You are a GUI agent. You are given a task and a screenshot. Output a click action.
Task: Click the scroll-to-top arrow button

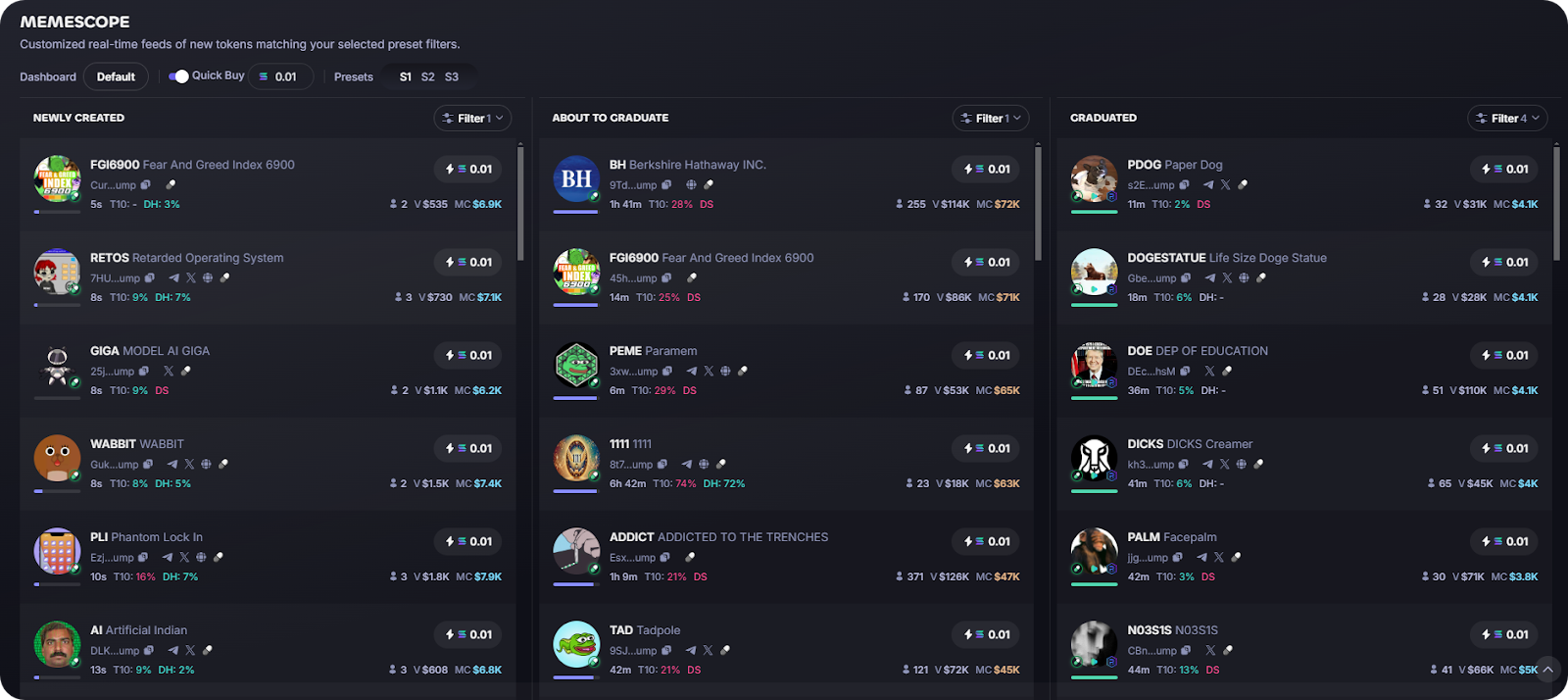tap(1547, 670)
